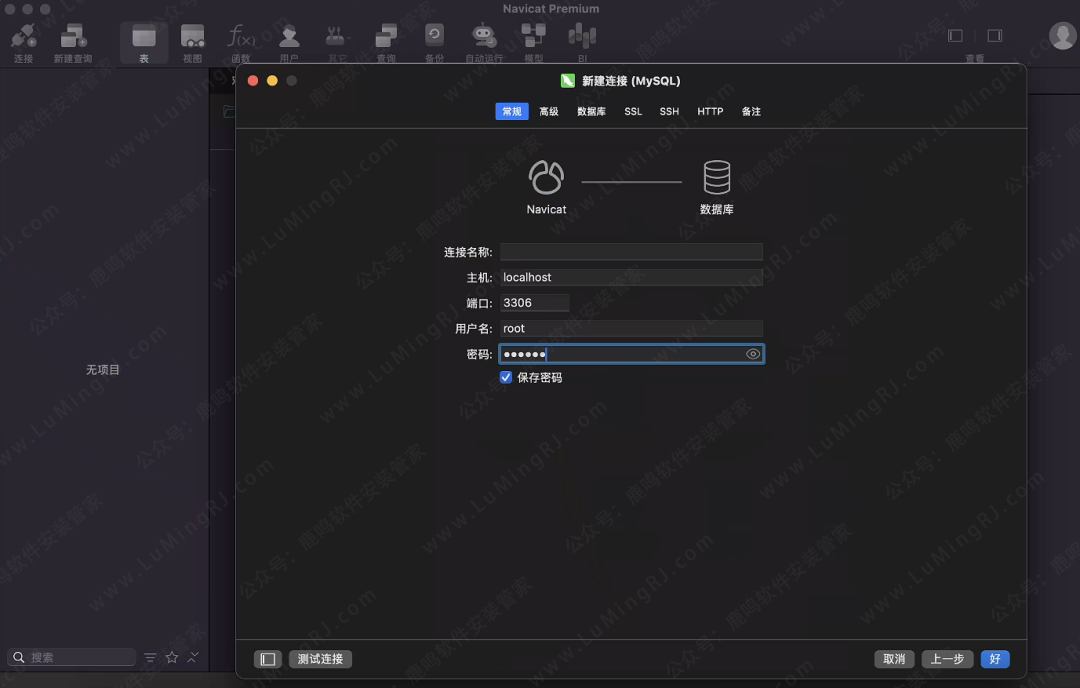Screen dimensions: 1080x688
Task: Click the 测试连接 button
Action: click(x=319, y=659)
